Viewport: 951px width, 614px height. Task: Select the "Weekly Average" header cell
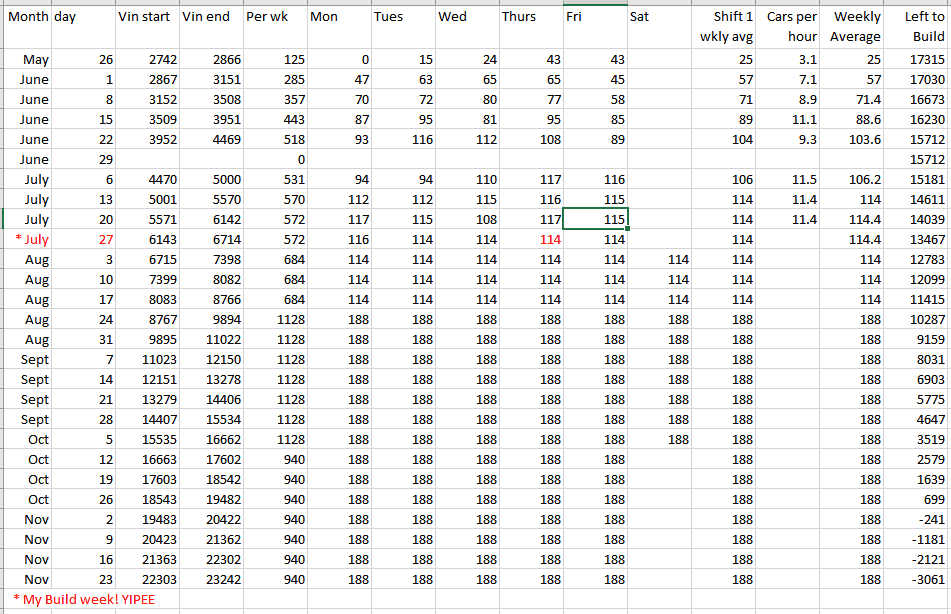(854, 27)
